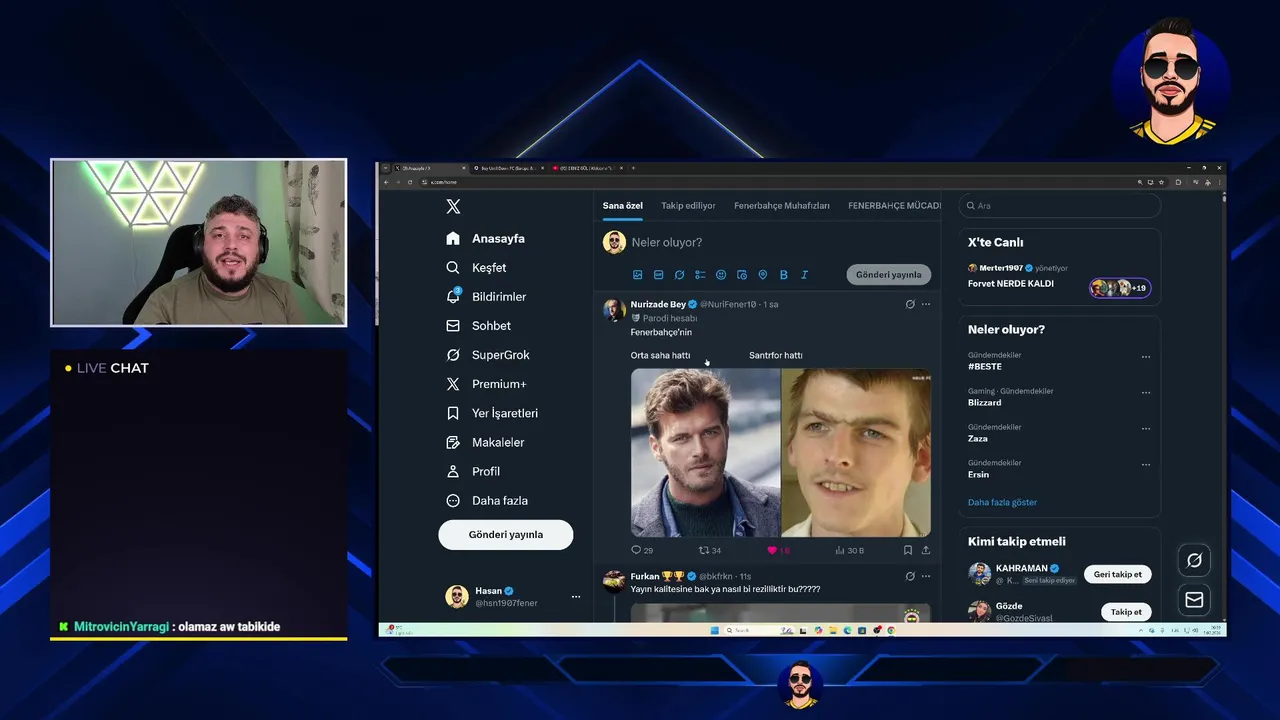1280x720 pixels.
Task: Open more options on Furkan's post
Action: (x=926, y=576)
